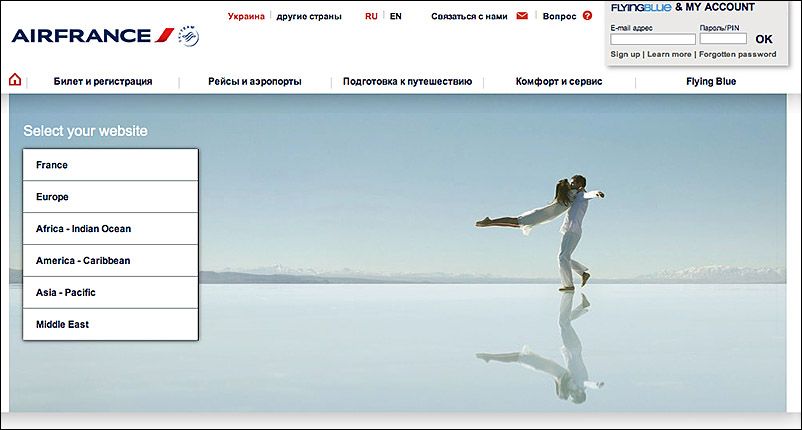Open the Подготовка к путешествию menu
This screenshot has width=802, height=430.
click(407, 81)
